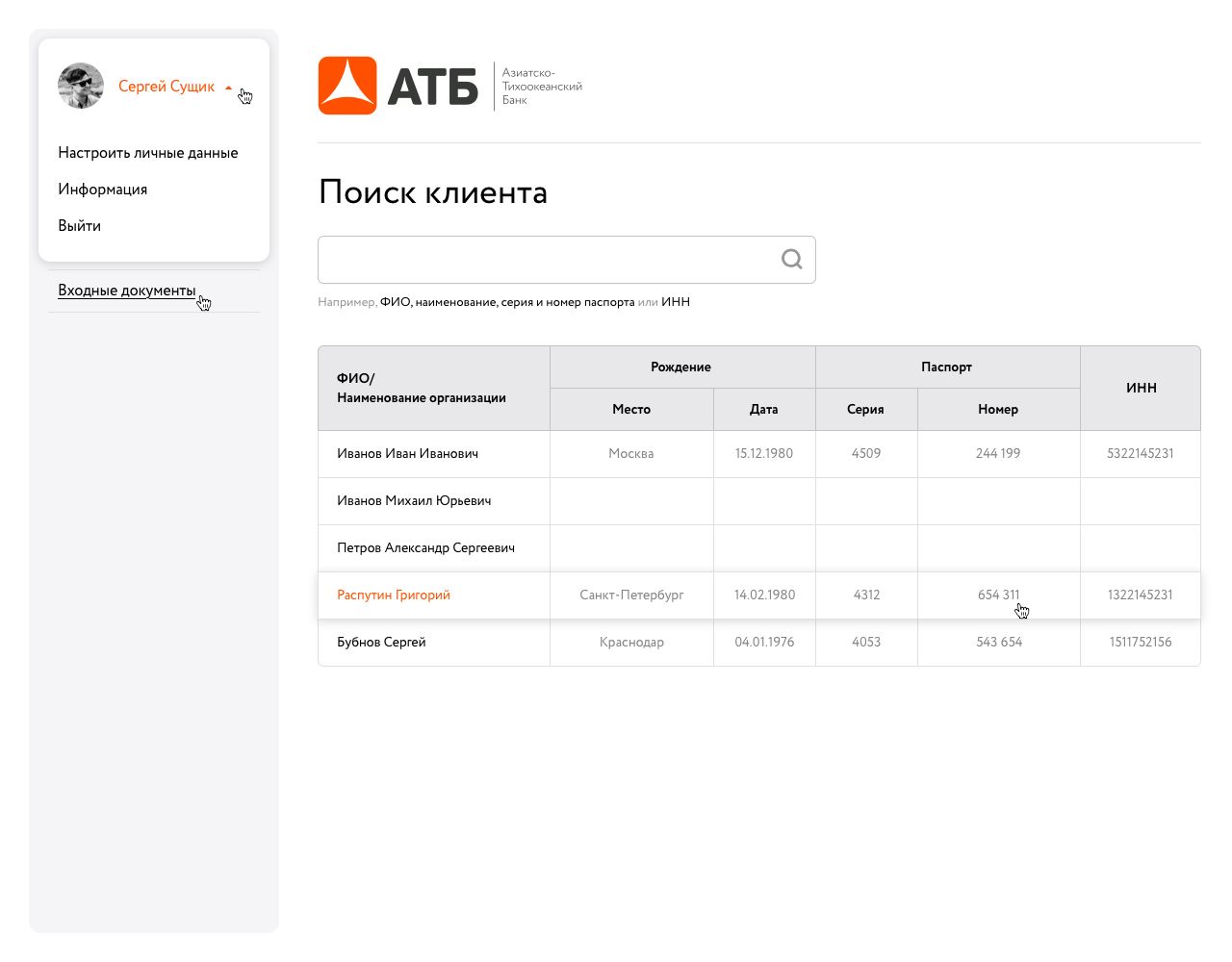Click the Паспорт column group header
Screen dimensions: 1232x962
[948, 367]
